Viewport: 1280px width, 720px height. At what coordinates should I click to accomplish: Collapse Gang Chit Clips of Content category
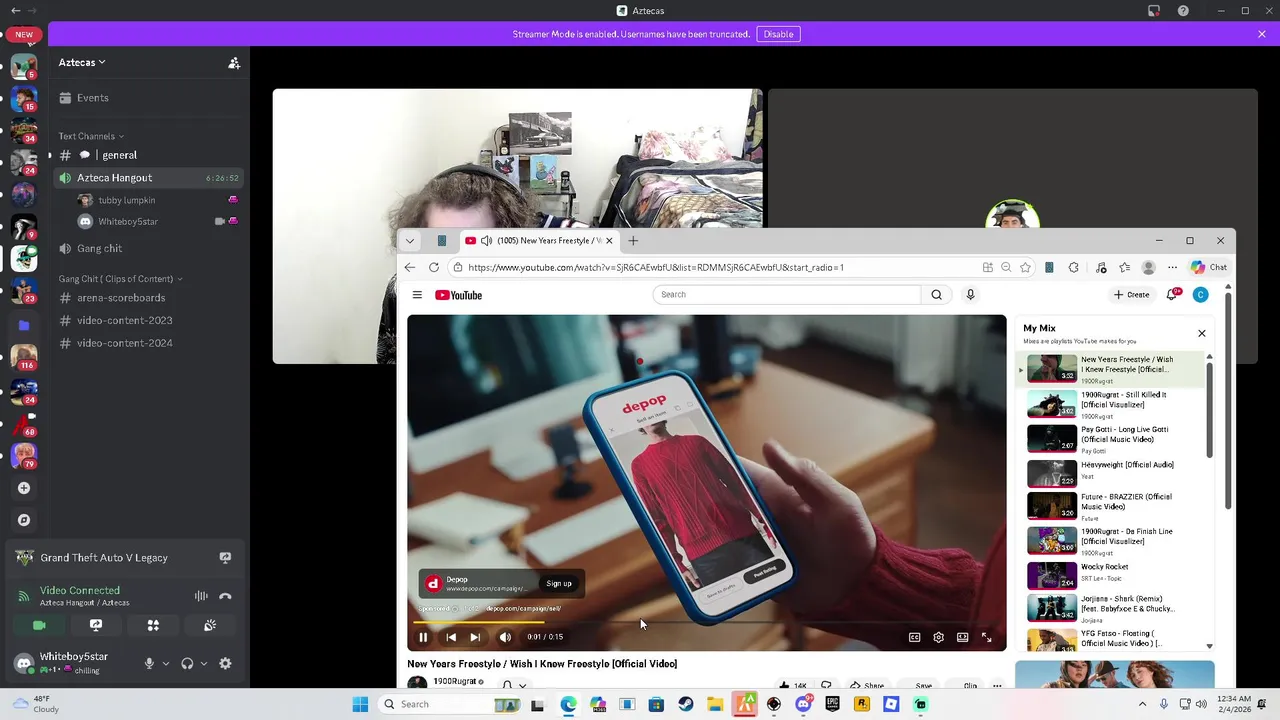[120, 279]
